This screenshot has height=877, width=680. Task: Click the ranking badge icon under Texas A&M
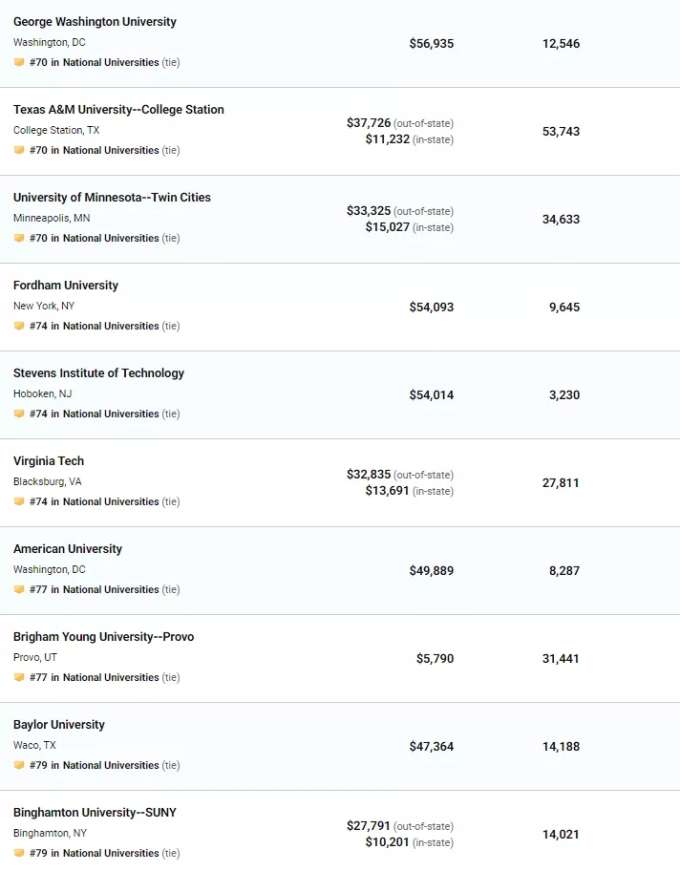19,150
